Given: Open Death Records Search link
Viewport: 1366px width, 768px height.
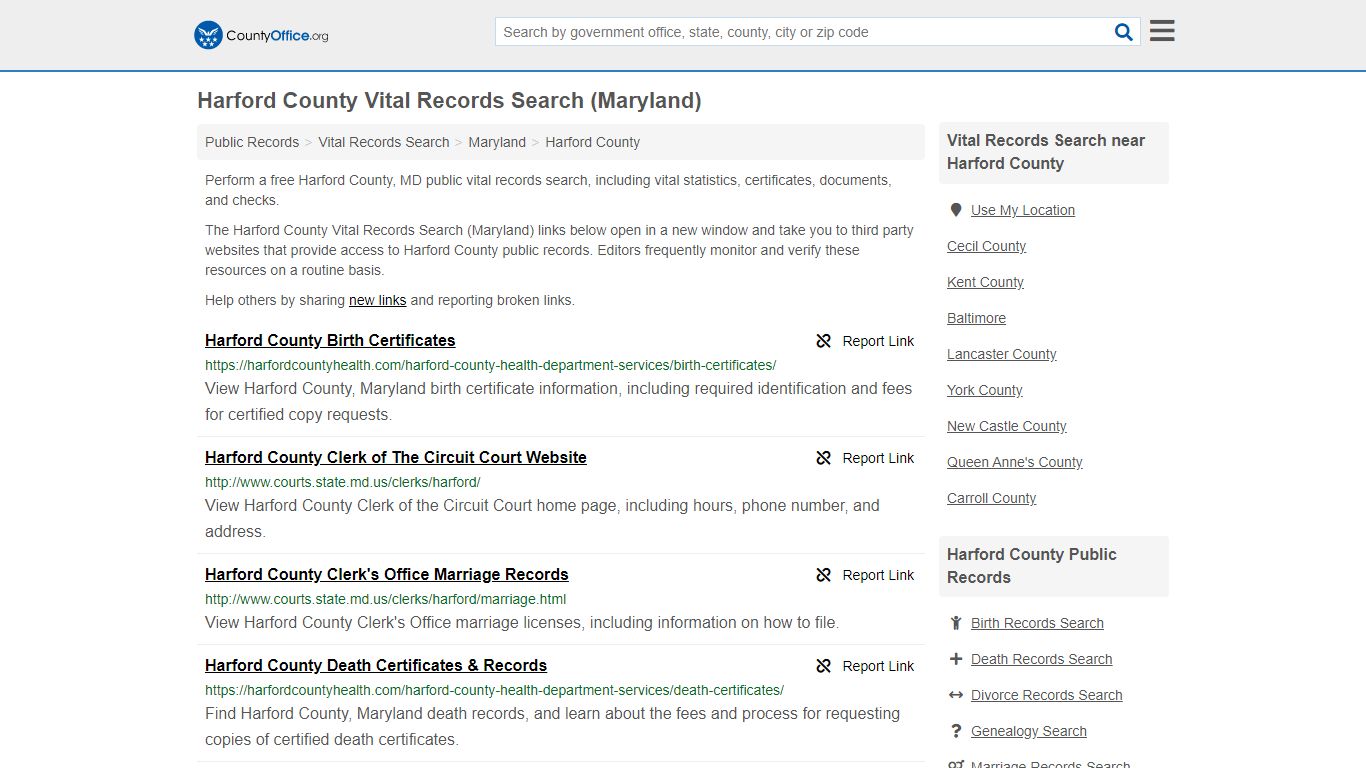Looking at the screenshot, I should (1041, 659).
